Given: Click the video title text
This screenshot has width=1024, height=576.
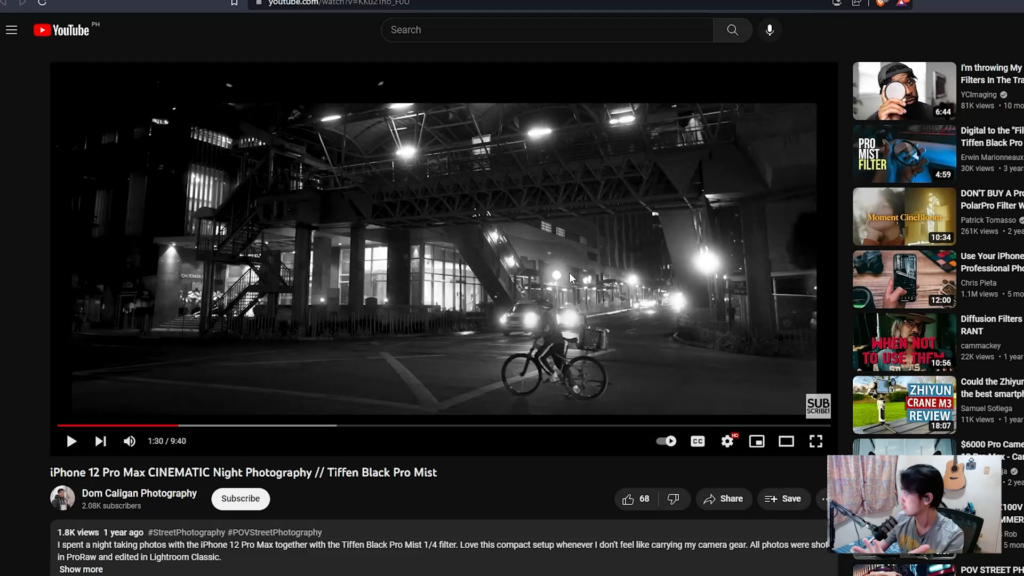Looking at the screenshot, I should pos(244,473).
